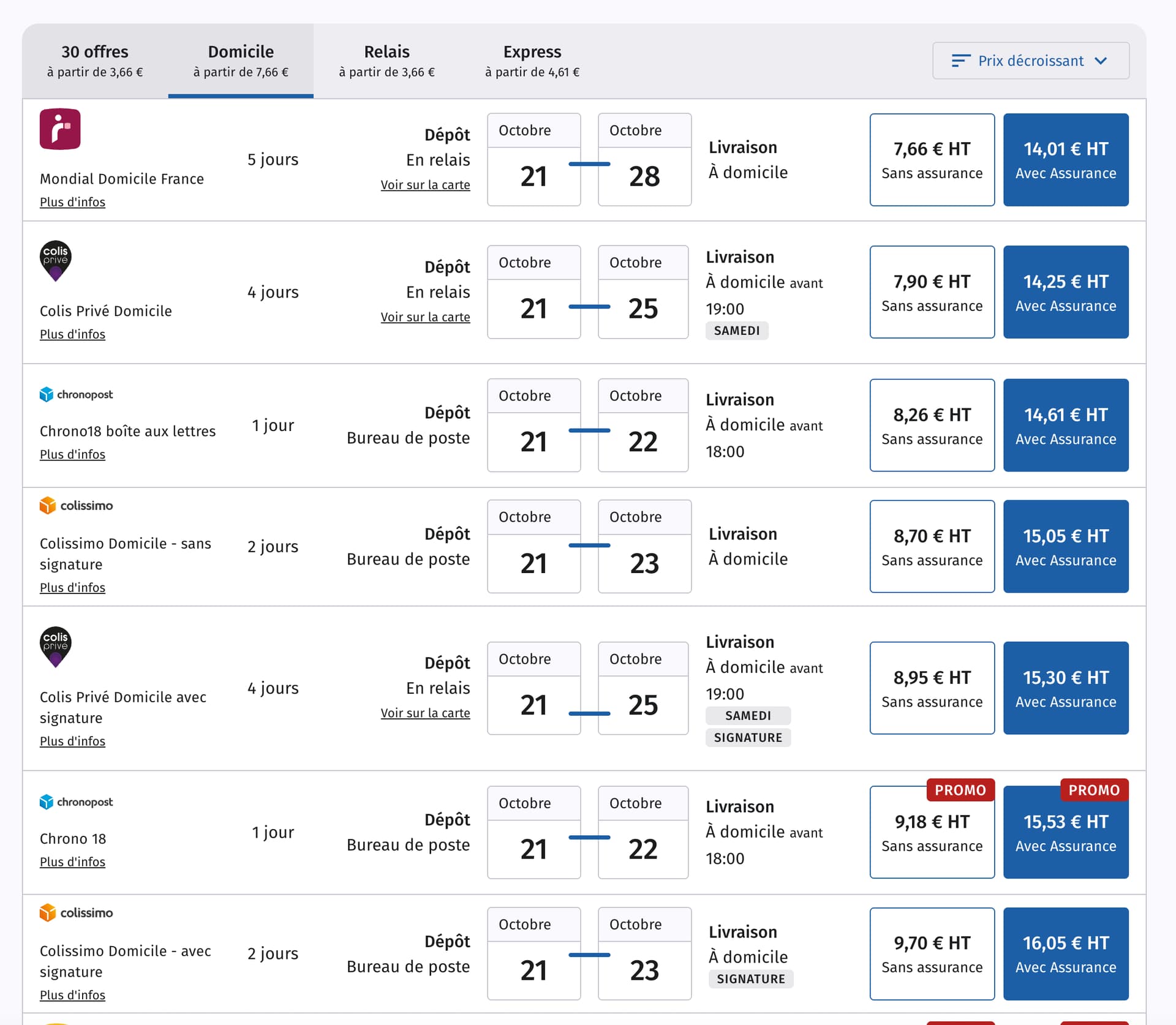Switch to the Express tab

tap(532, 61)
